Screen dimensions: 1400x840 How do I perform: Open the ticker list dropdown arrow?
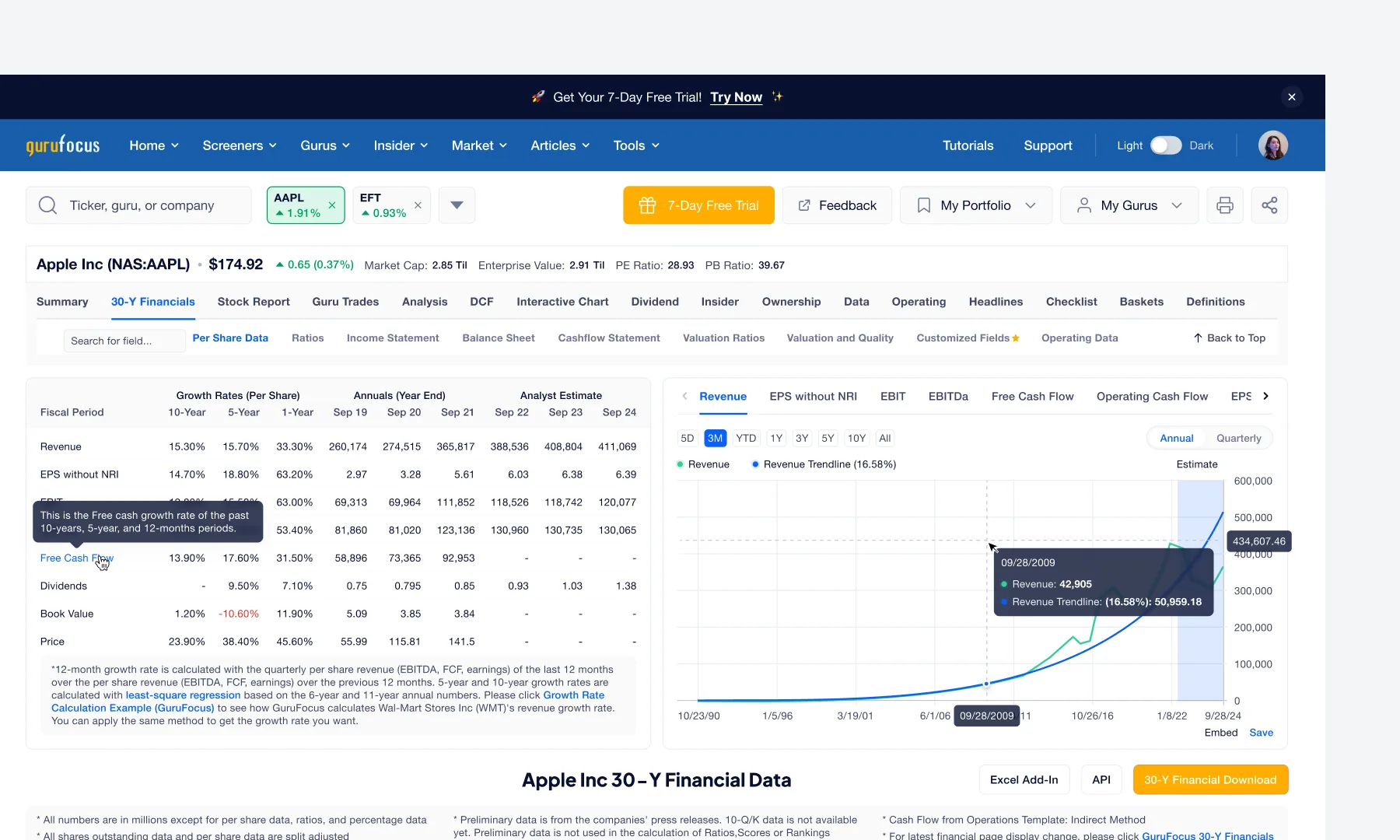point(457,205)
